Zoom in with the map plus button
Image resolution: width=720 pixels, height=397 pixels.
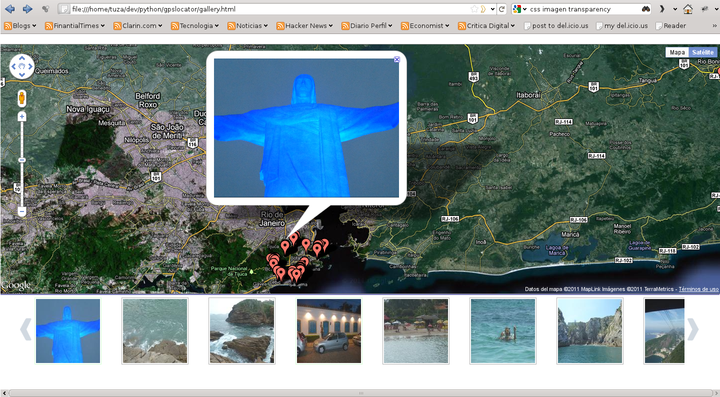pos(22,117)
